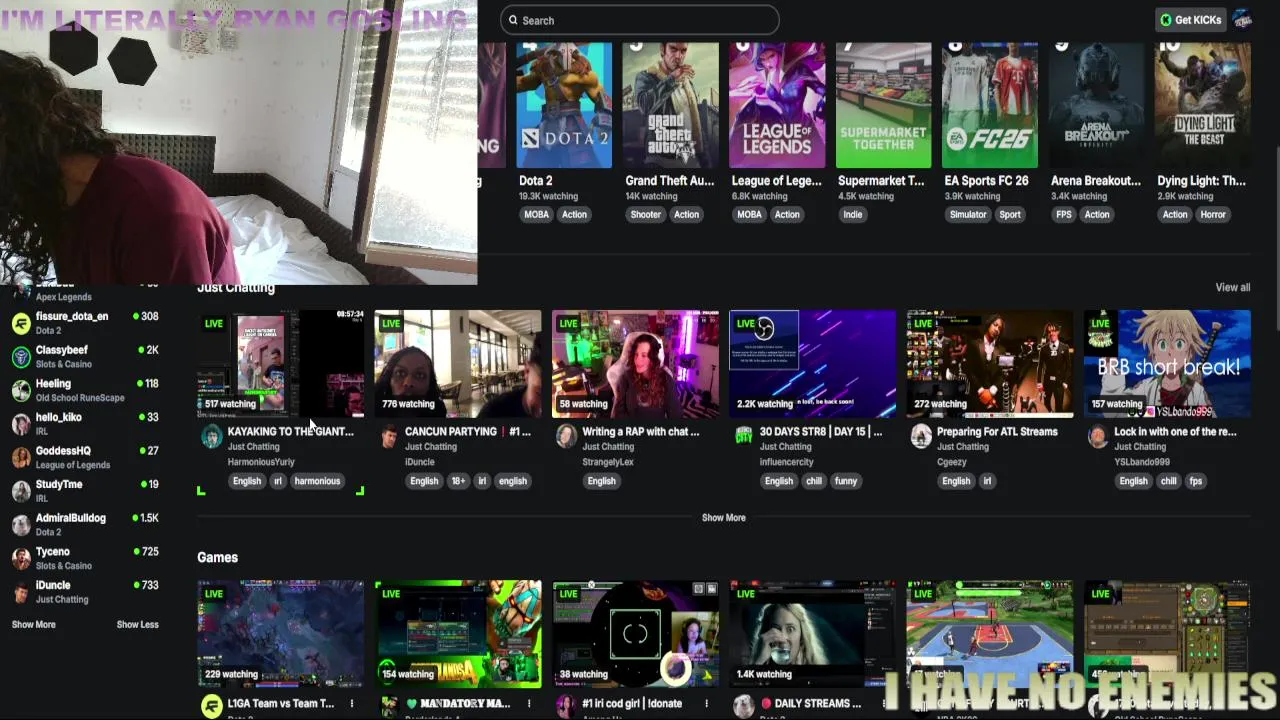Screen dimensions: 1280x720
Task: Open the CANCUN PARTYING stream thumbnail
Action: tap(458, 364)
